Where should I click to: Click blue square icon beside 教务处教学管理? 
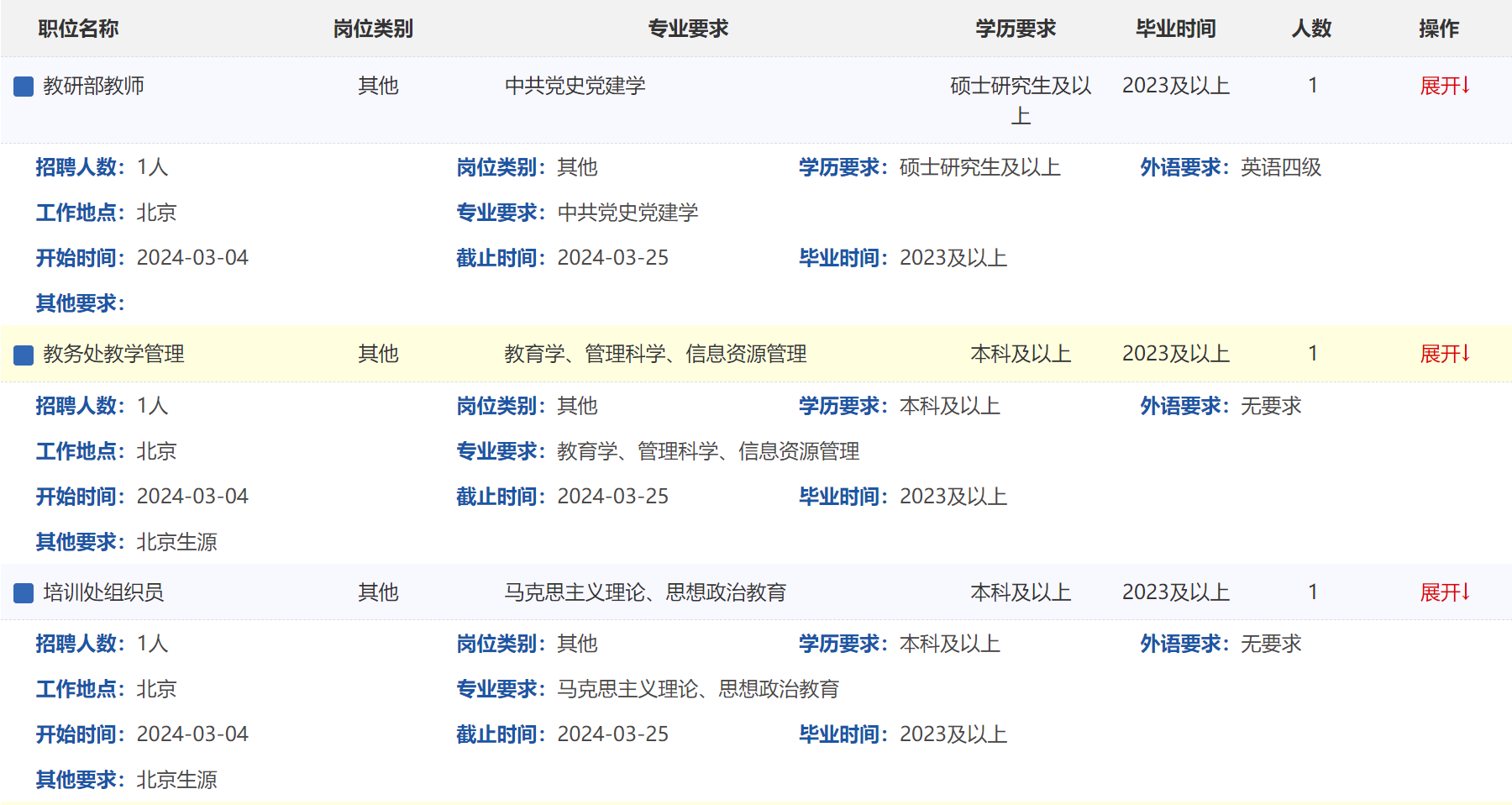pyautogui.click(x=24, y=355)
